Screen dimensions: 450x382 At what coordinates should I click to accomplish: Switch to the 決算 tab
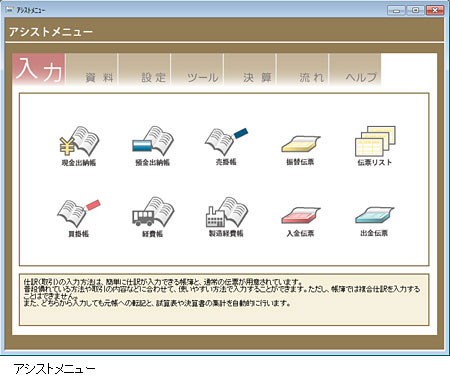250,69
